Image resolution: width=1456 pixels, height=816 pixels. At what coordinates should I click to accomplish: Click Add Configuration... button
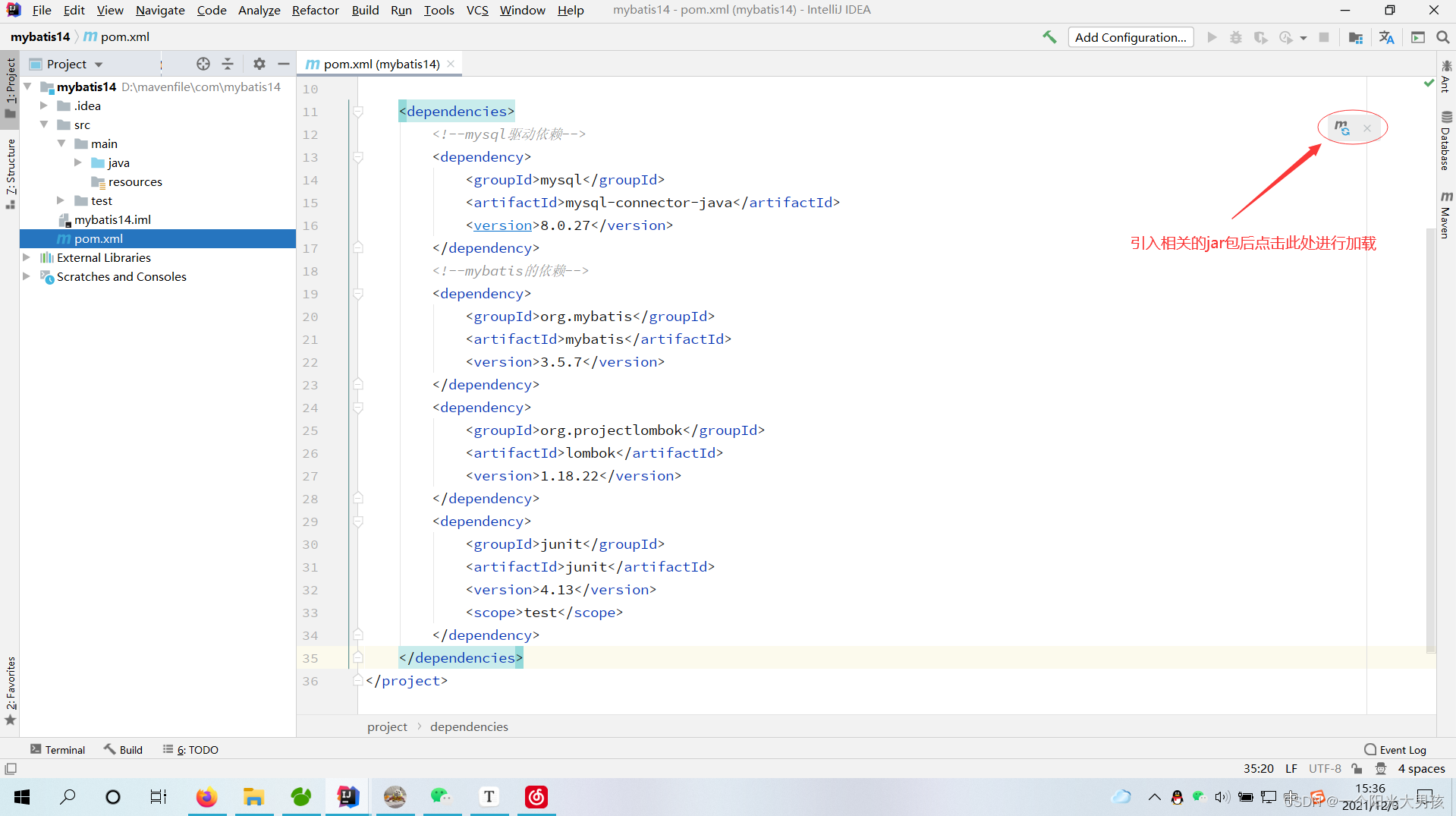point(1131,37)
